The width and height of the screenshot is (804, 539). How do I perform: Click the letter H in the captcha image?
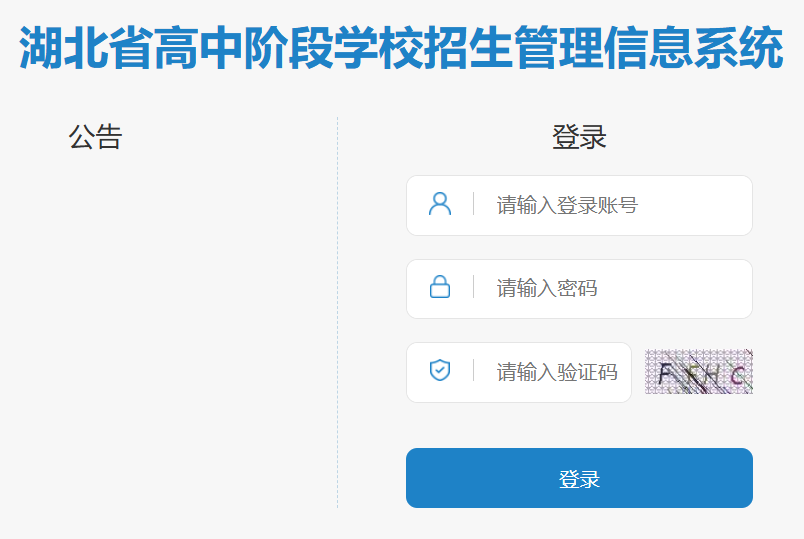[x=713, y=374]
